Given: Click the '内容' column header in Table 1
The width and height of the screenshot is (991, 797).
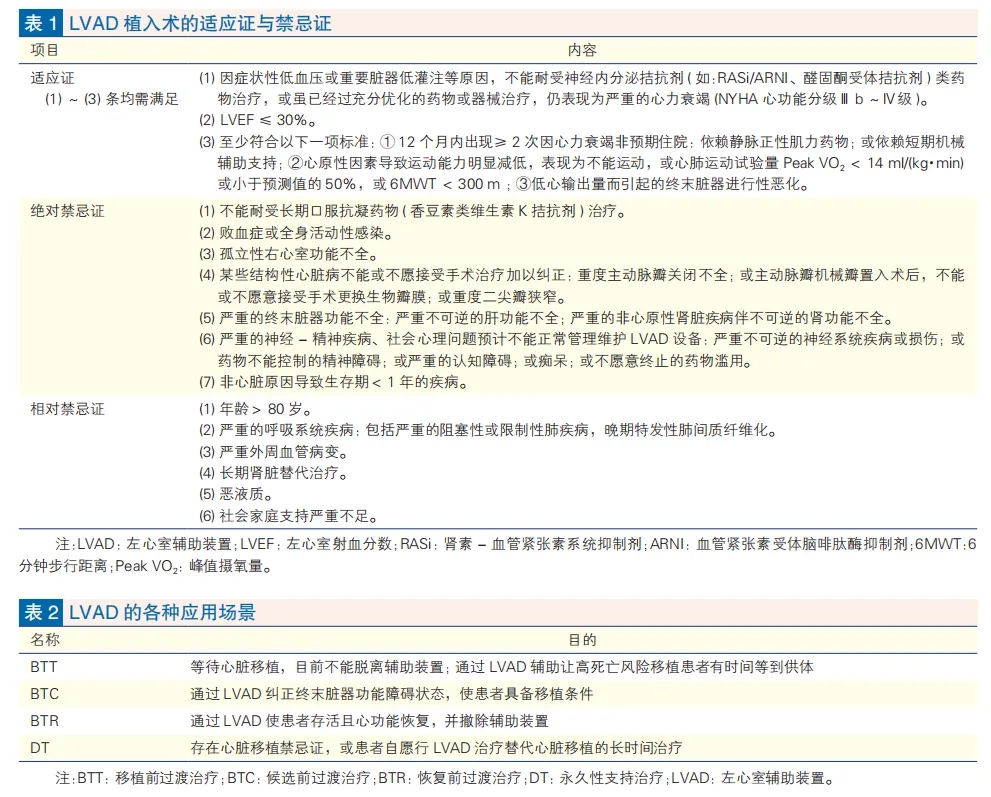Looking at the screenshot, I should tap(582, 49).
